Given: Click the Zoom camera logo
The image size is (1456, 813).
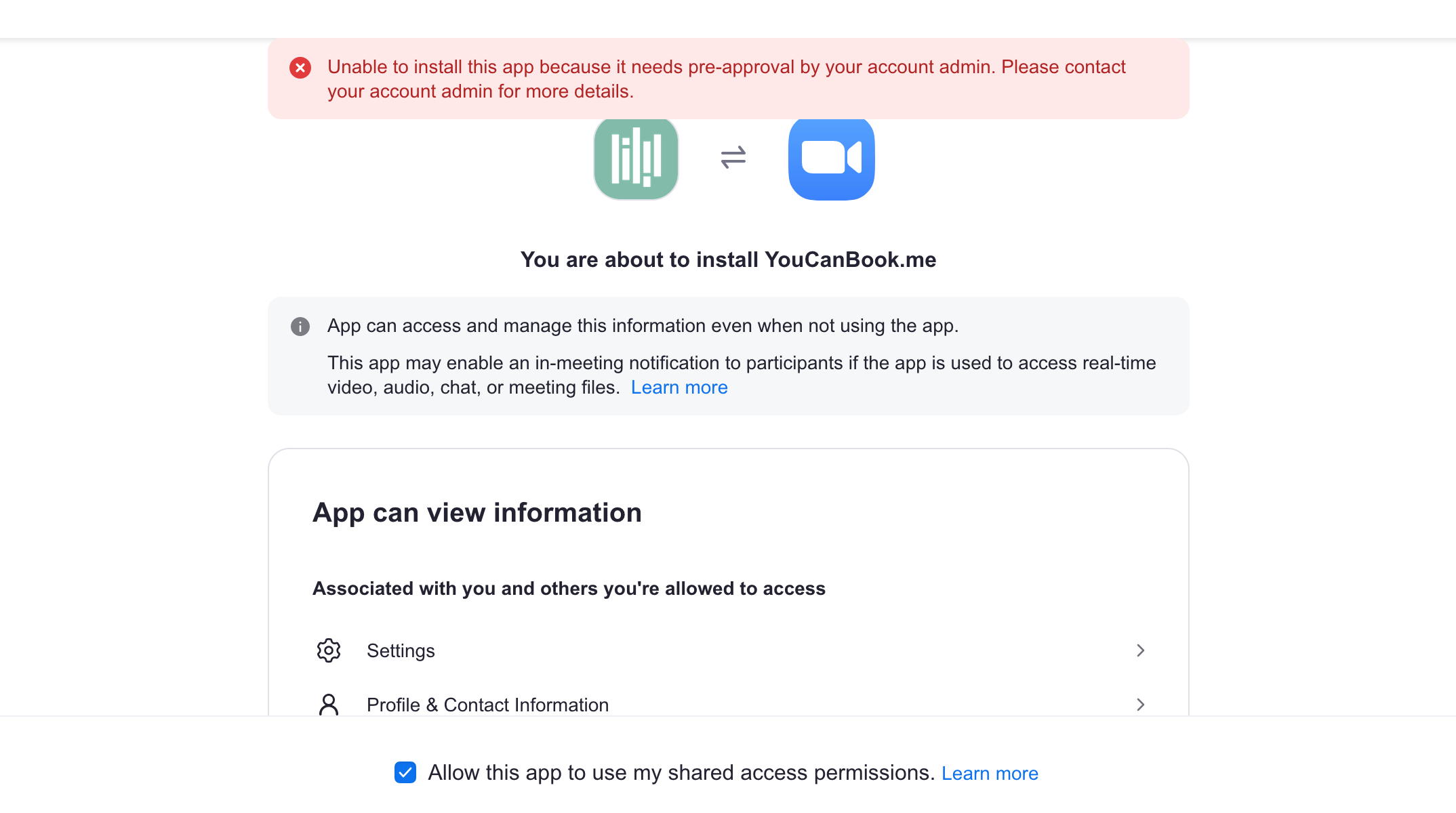Looking at the screenshot, I should [x=831, y=159].
